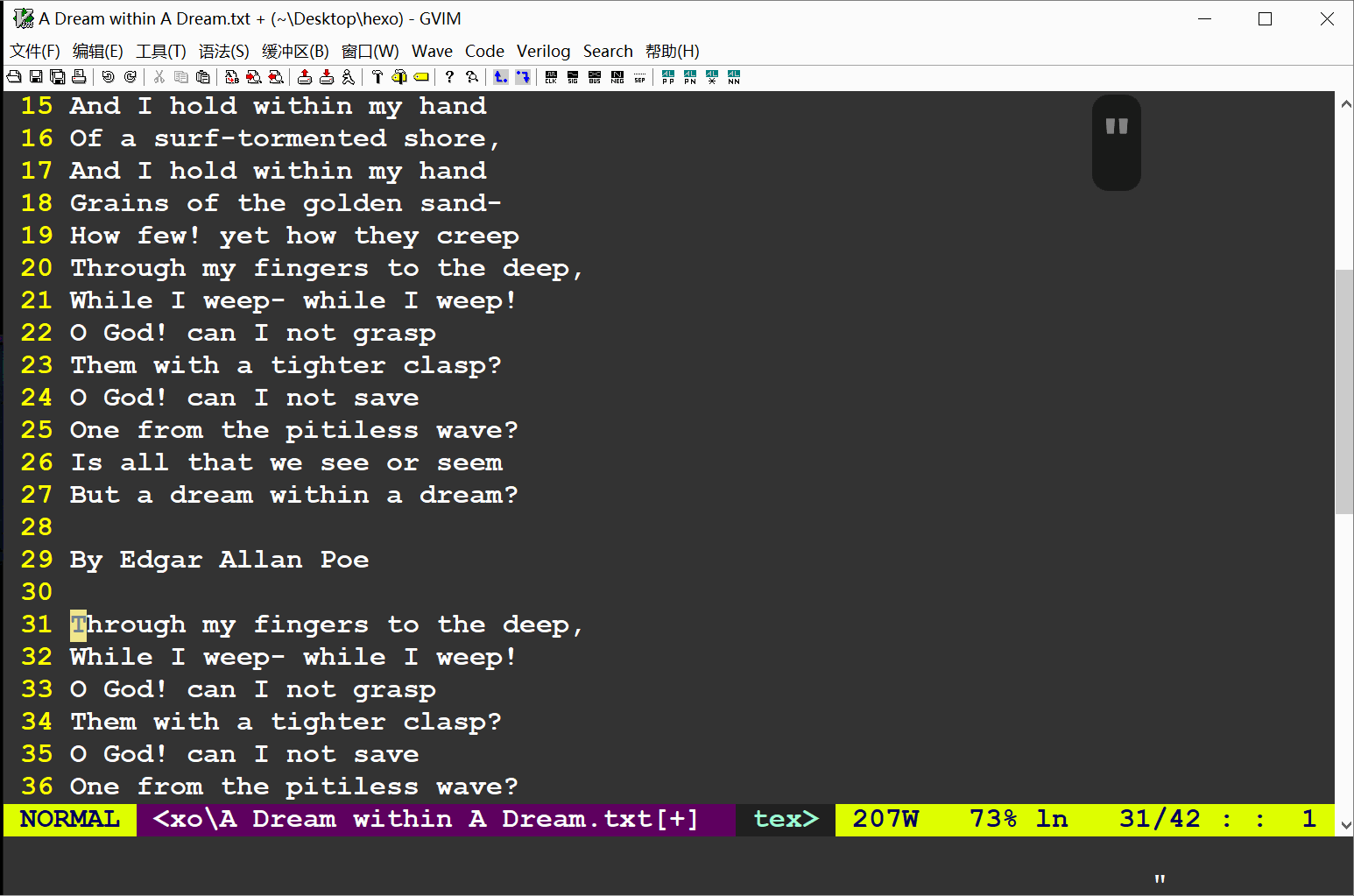Viewport: 1354px width, 896px height.
Task: Open the Verilog menu
Action: coord(543,52)
